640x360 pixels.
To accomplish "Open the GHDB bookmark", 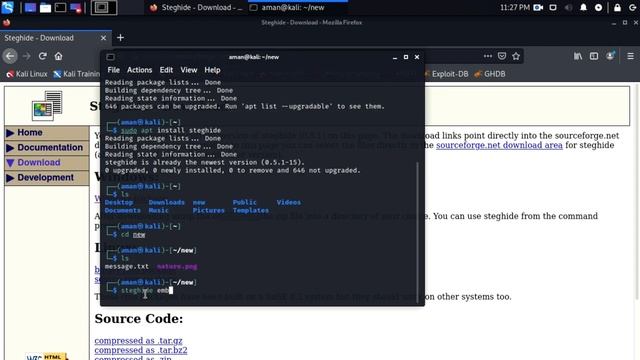I will coord(489,74).
